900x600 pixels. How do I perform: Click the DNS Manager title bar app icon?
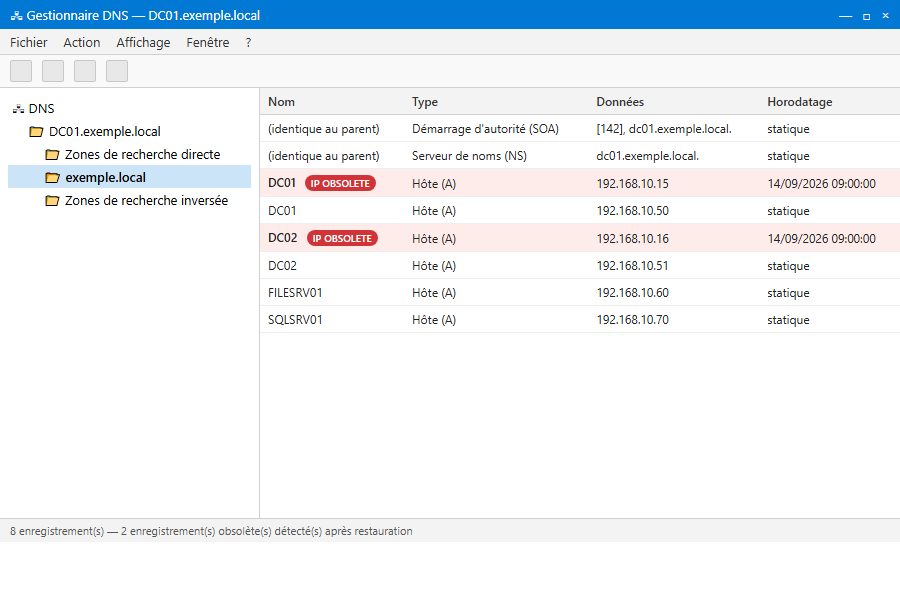click(17, 16)
